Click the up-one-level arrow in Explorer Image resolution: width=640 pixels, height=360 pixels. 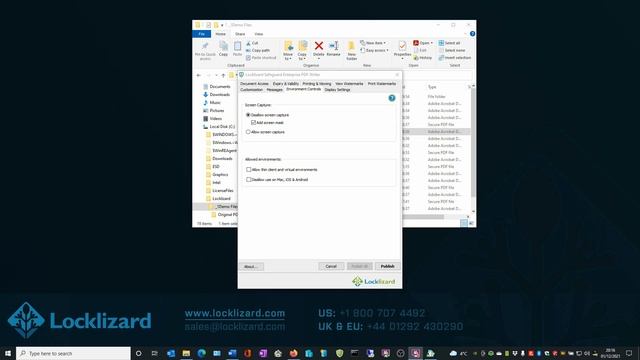(223, 75)
